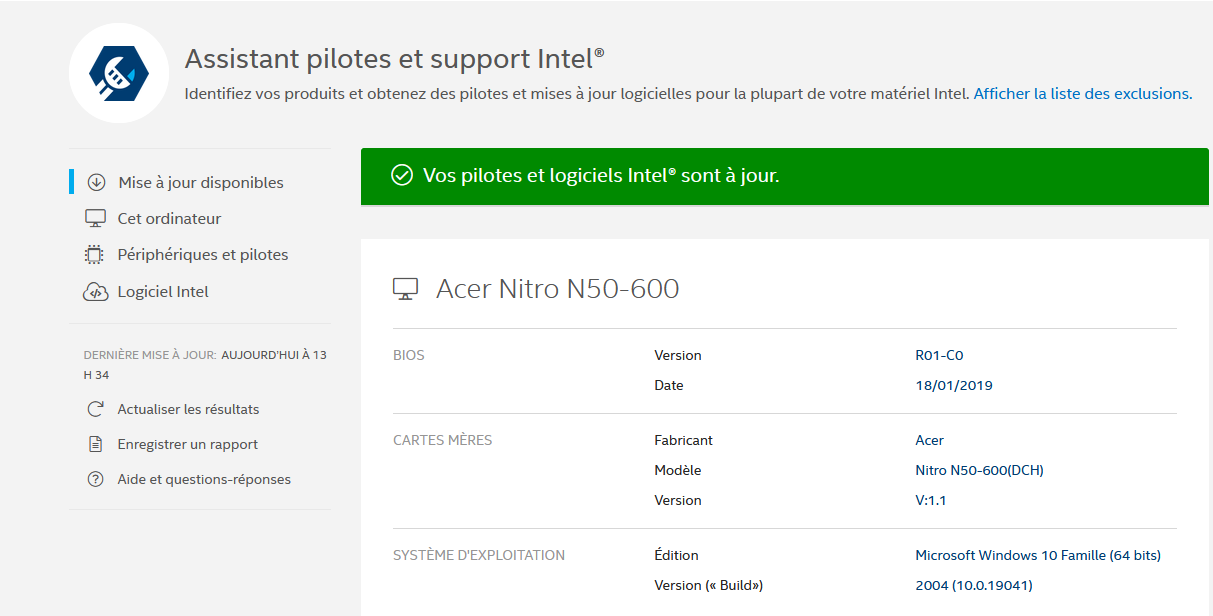The image size is (1213, 616).
Task: Click the Acer Nitro N50-600 heading
Action: click(558, 290)
